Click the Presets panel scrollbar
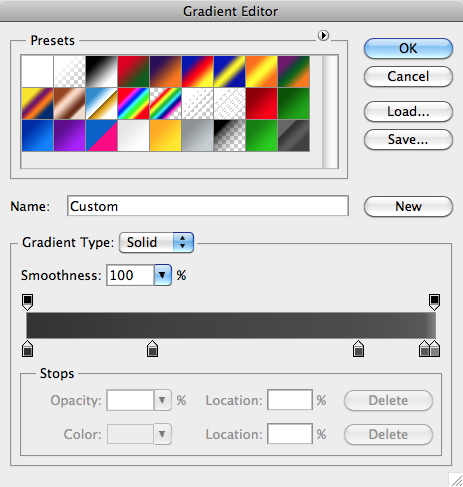The image size is (463, 487). point(330,112)
